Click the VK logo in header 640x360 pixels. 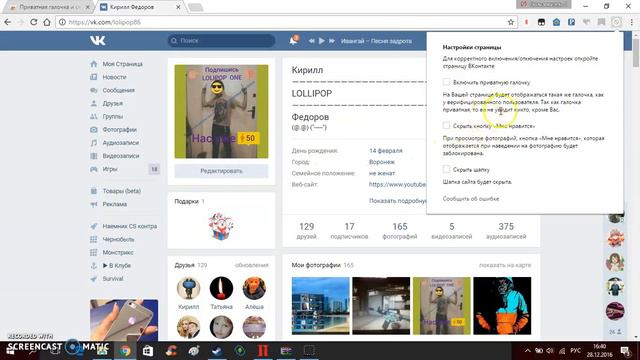pos(98,40)
